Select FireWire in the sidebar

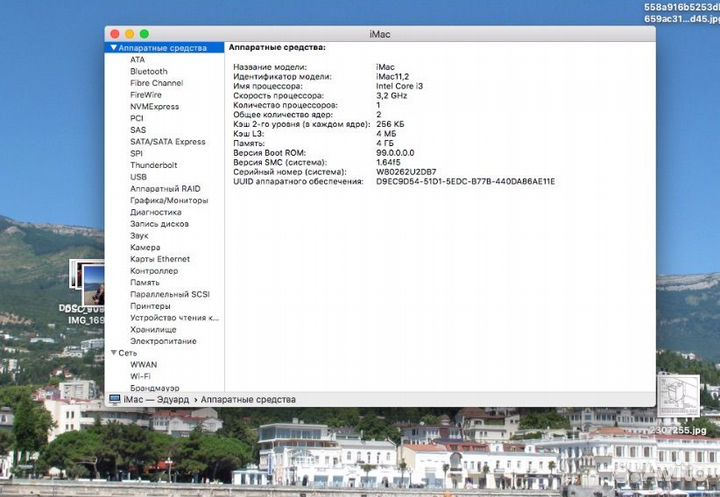(x=146, y=95)
